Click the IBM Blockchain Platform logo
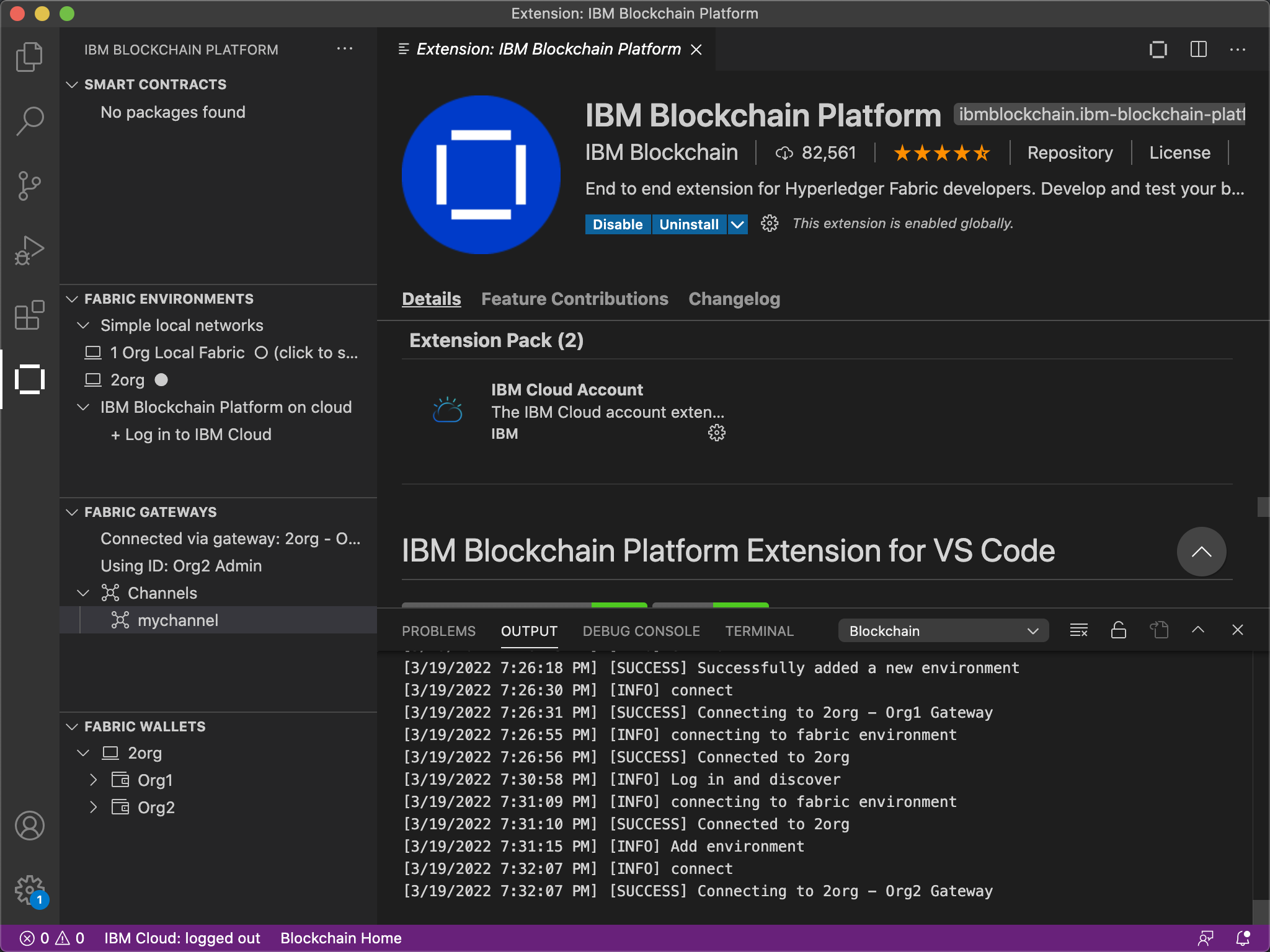 click(481, 174)
